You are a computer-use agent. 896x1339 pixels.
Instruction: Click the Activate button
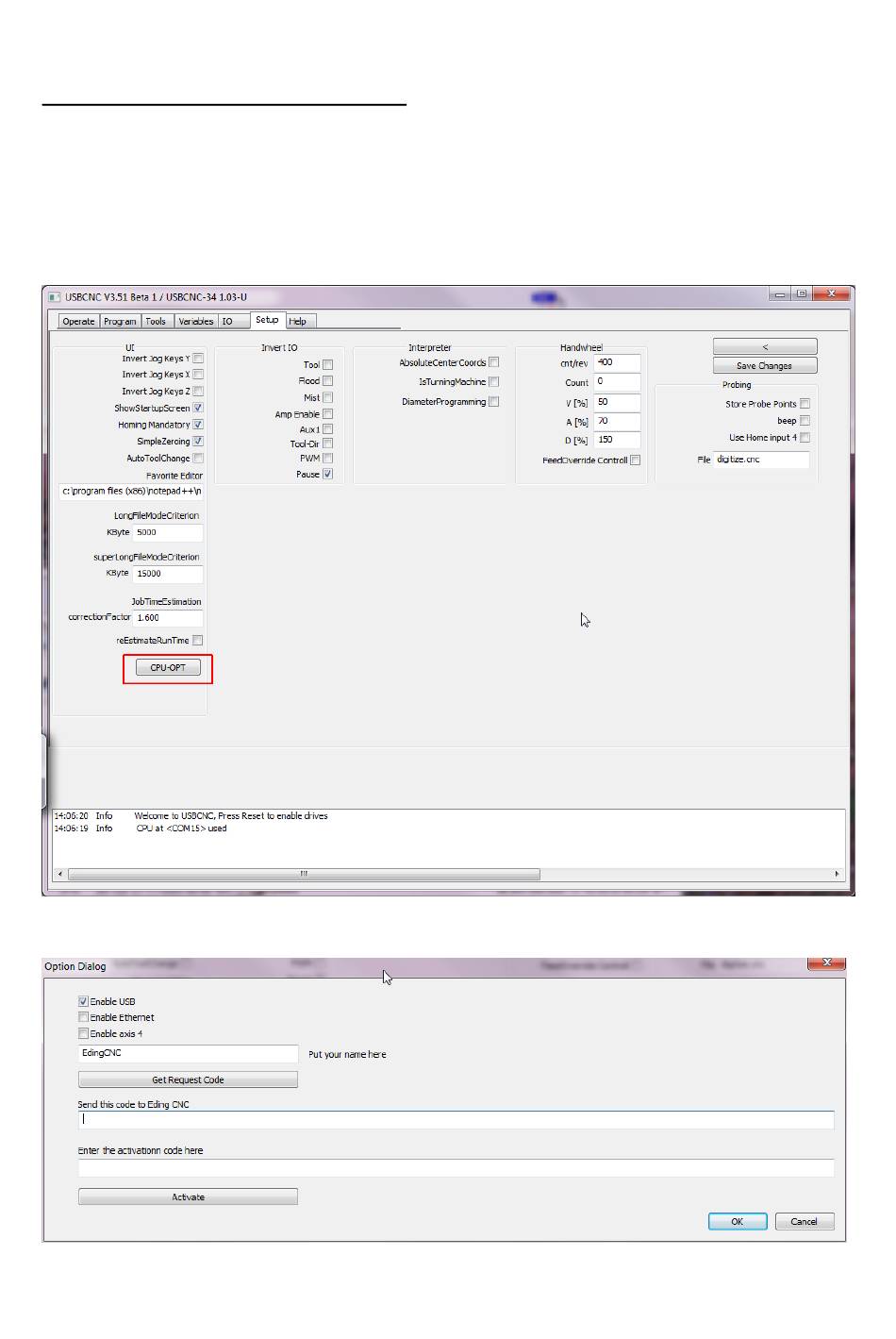coord(188,1197)
